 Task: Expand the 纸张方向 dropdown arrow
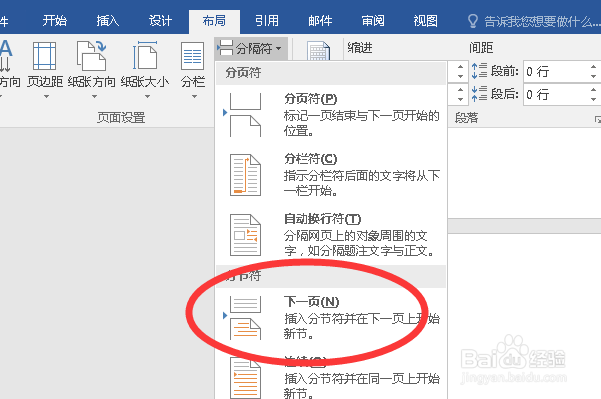(x=94, y=97)
